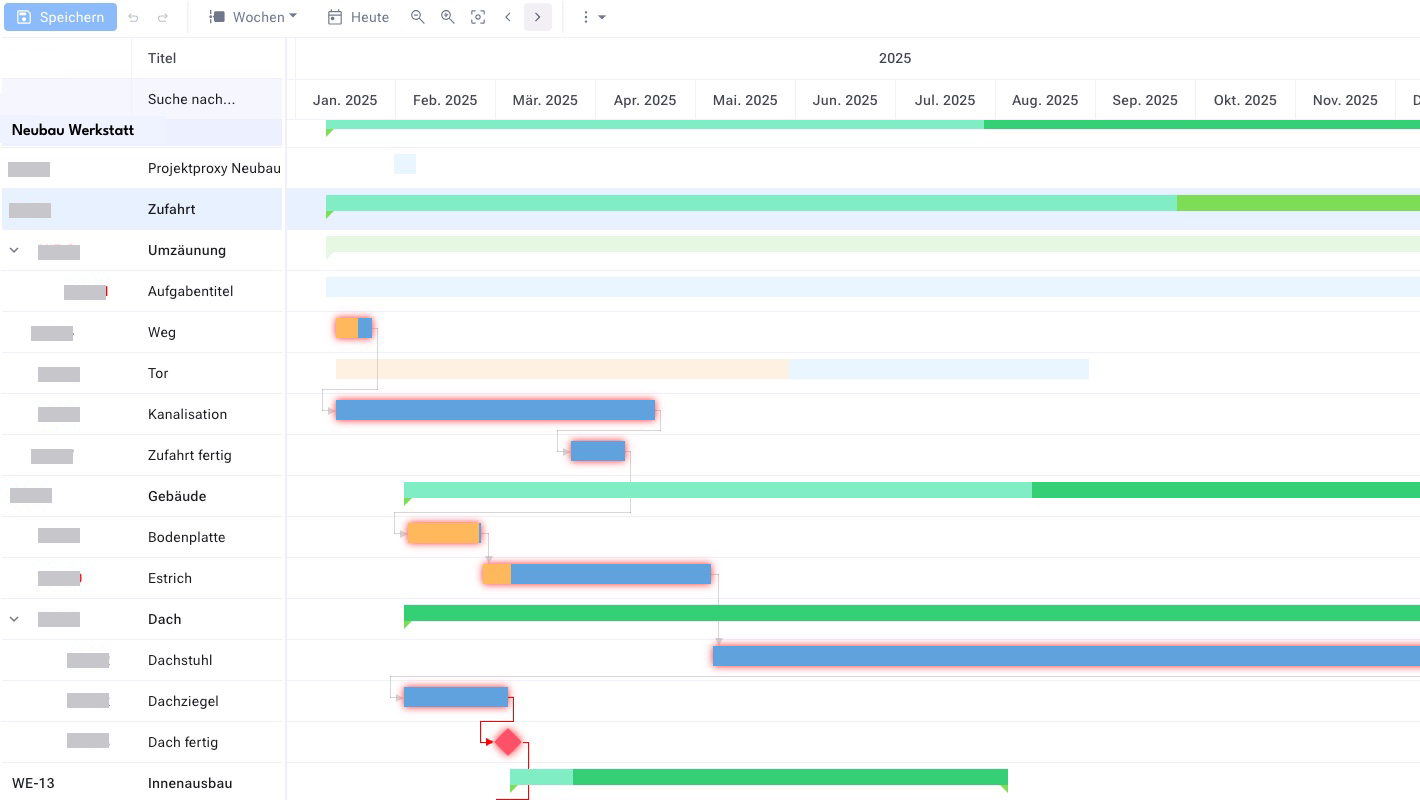Click the left chevron navigation arrow

tap(508, 17)
